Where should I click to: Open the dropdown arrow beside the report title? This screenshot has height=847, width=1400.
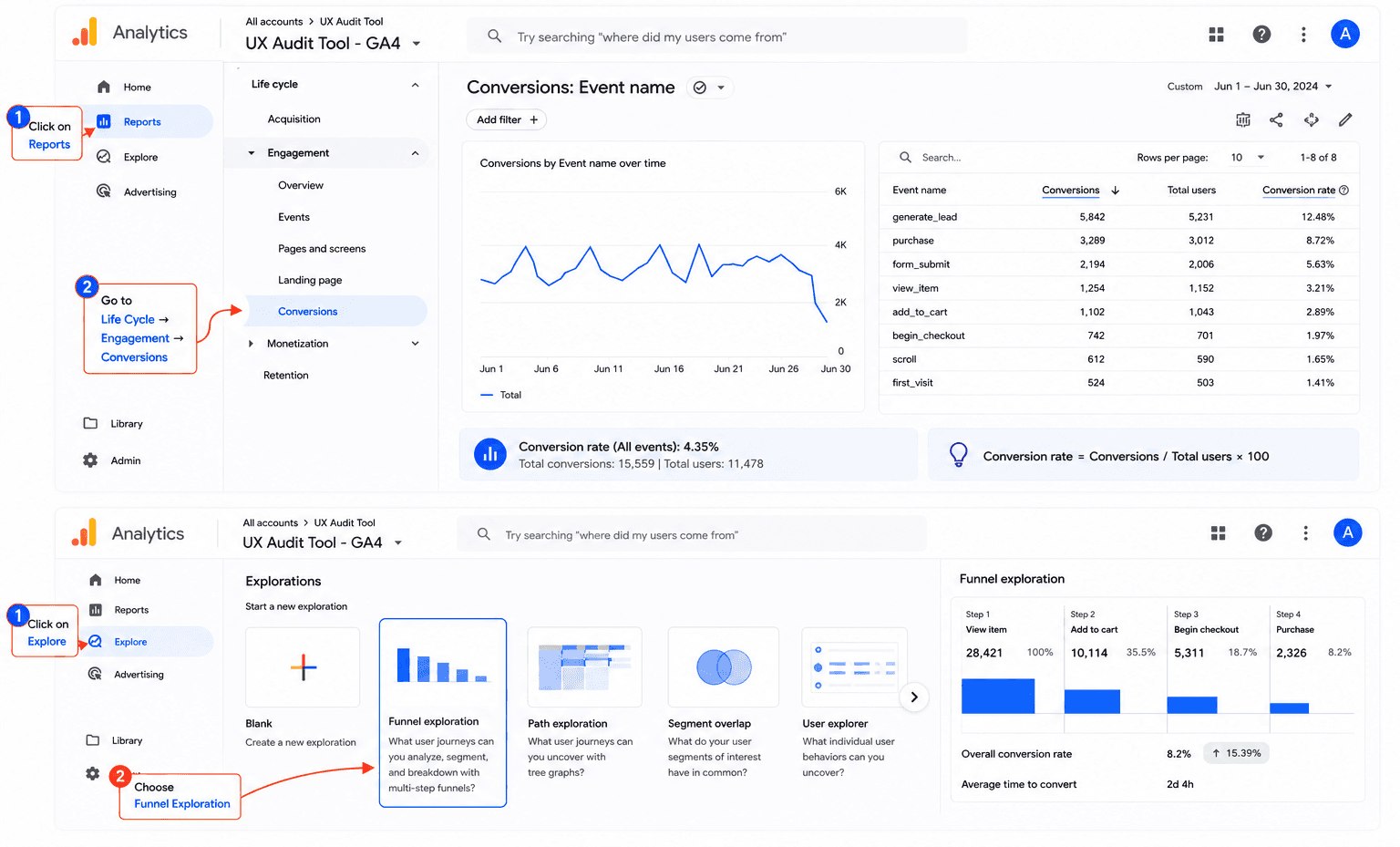tap(721, 88)
